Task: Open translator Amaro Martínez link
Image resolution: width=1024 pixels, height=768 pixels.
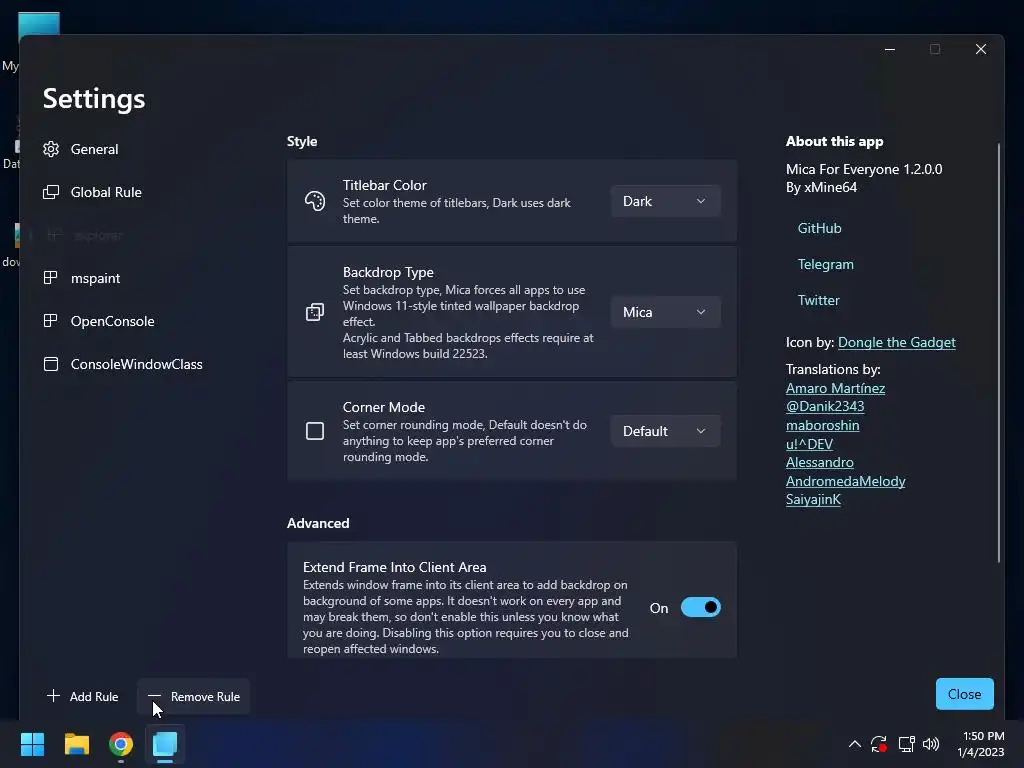Action: pos(835,388)
